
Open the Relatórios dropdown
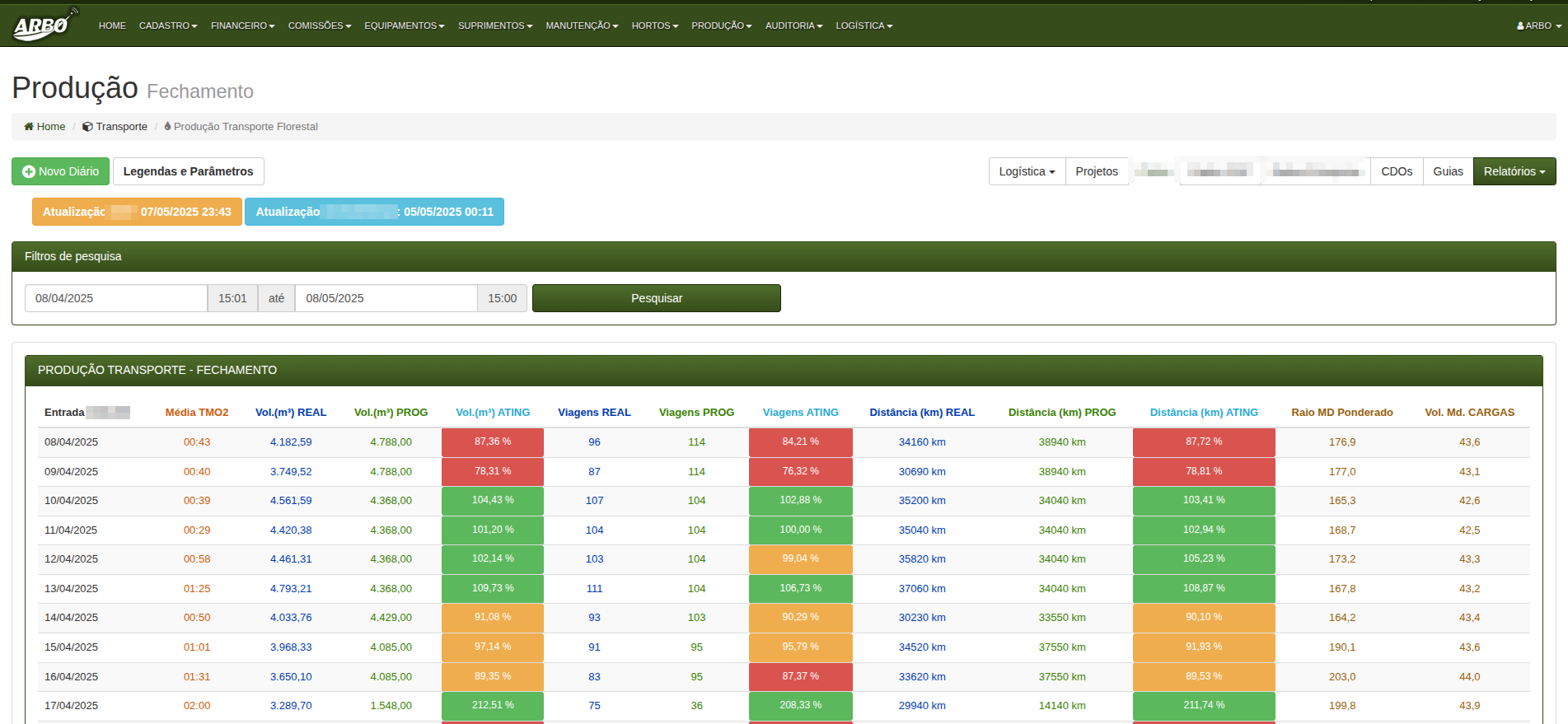coord(1514,171)
